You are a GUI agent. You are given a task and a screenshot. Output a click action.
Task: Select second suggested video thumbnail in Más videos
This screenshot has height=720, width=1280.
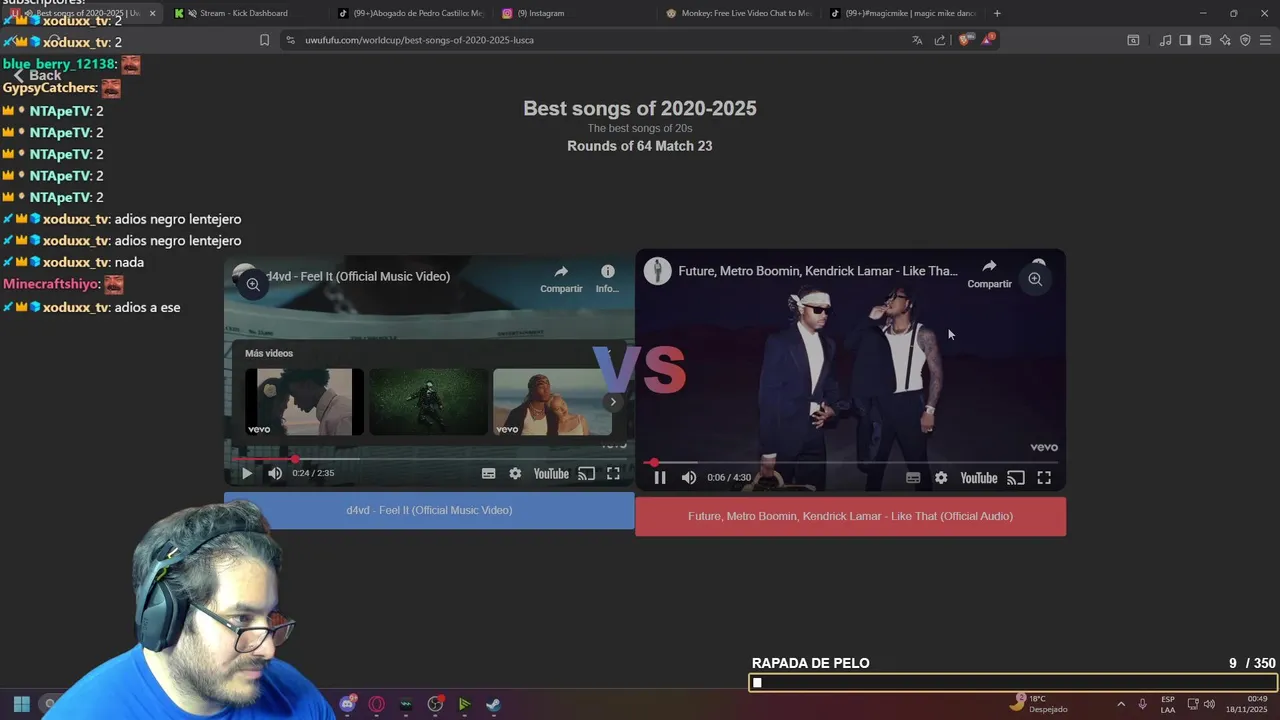(428, 402)
